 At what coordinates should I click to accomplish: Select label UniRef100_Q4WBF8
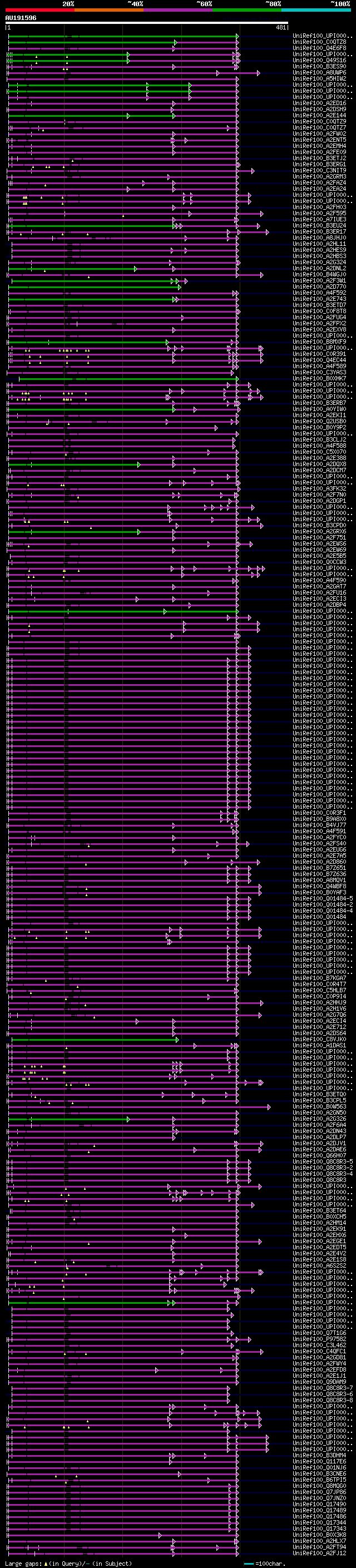319,887
